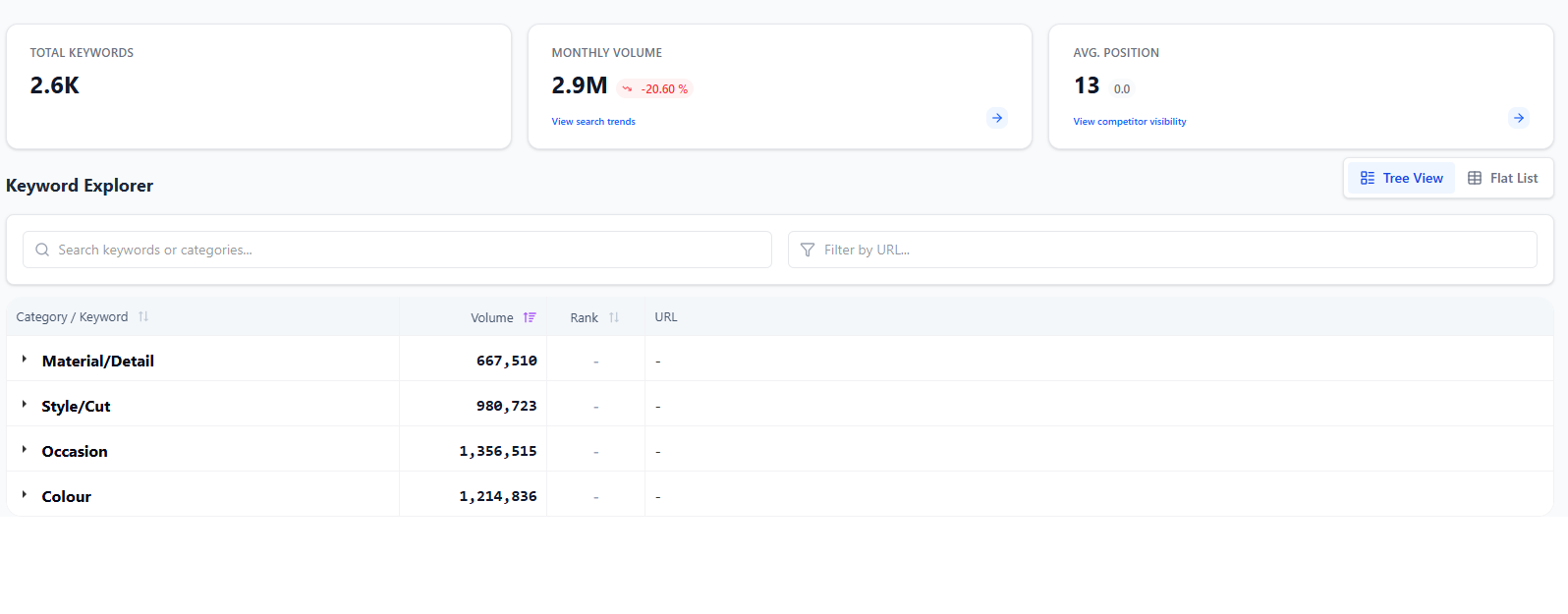This screenshot has height=614, width=1568.
Task: Open View competitor visibility link
Action: point(1129,122)
